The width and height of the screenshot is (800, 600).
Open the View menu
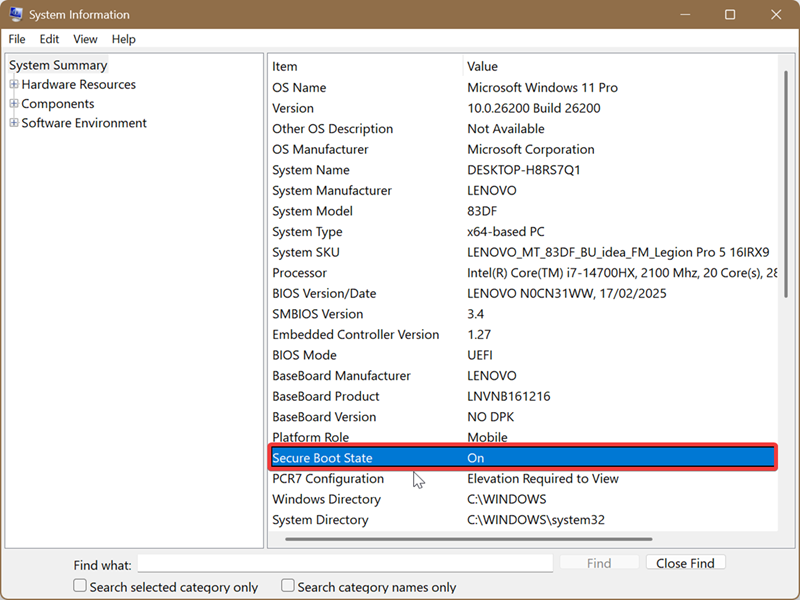click(85, 39)
